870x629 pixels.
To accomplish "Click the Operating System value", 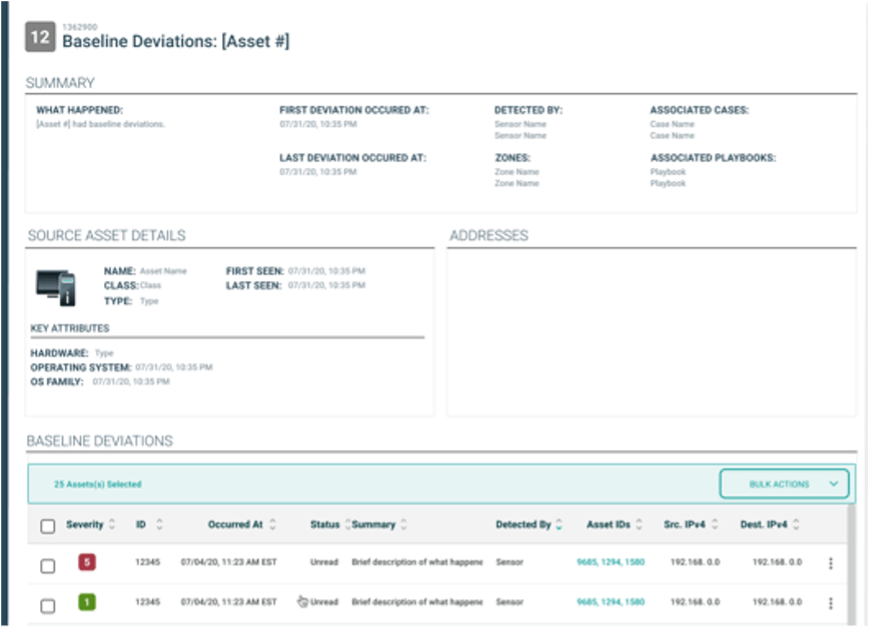I will coord(174,367).
